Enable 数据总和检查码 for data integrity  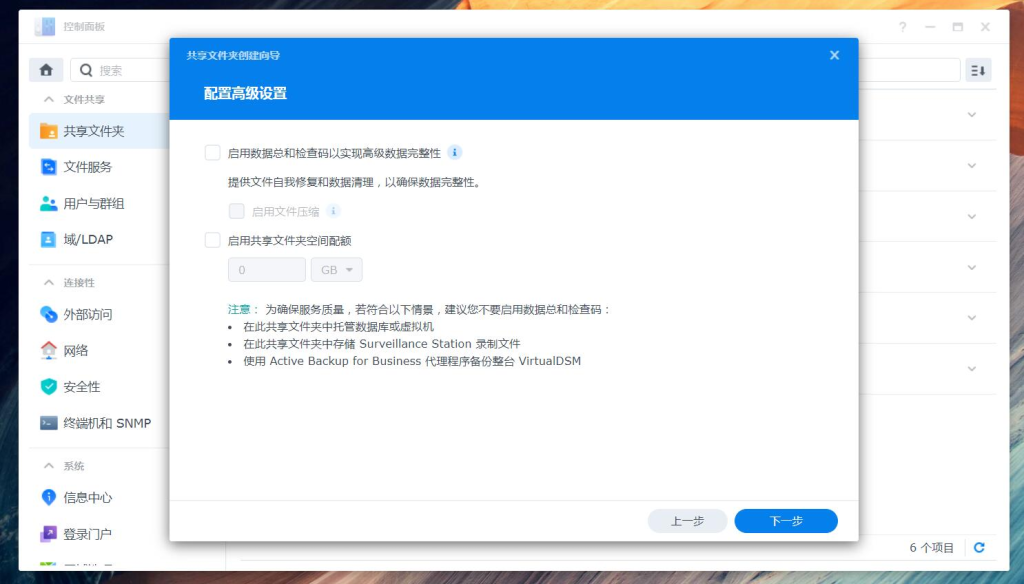click(212, 152)
